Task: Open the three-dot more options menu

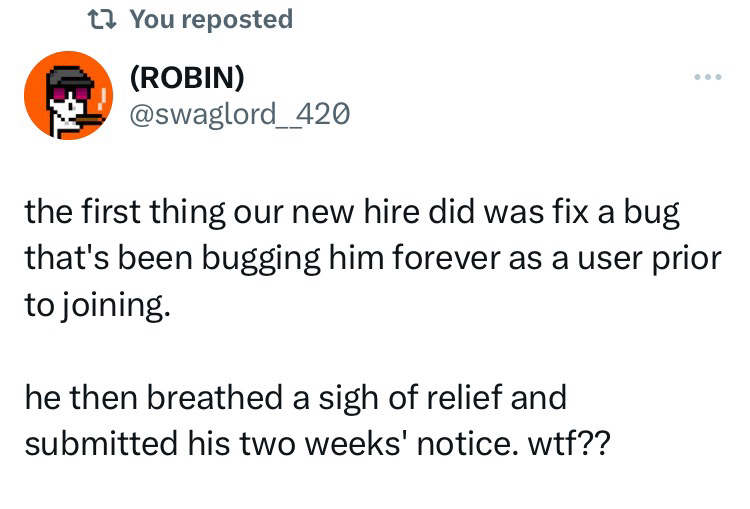Action: tap(706, 79)
